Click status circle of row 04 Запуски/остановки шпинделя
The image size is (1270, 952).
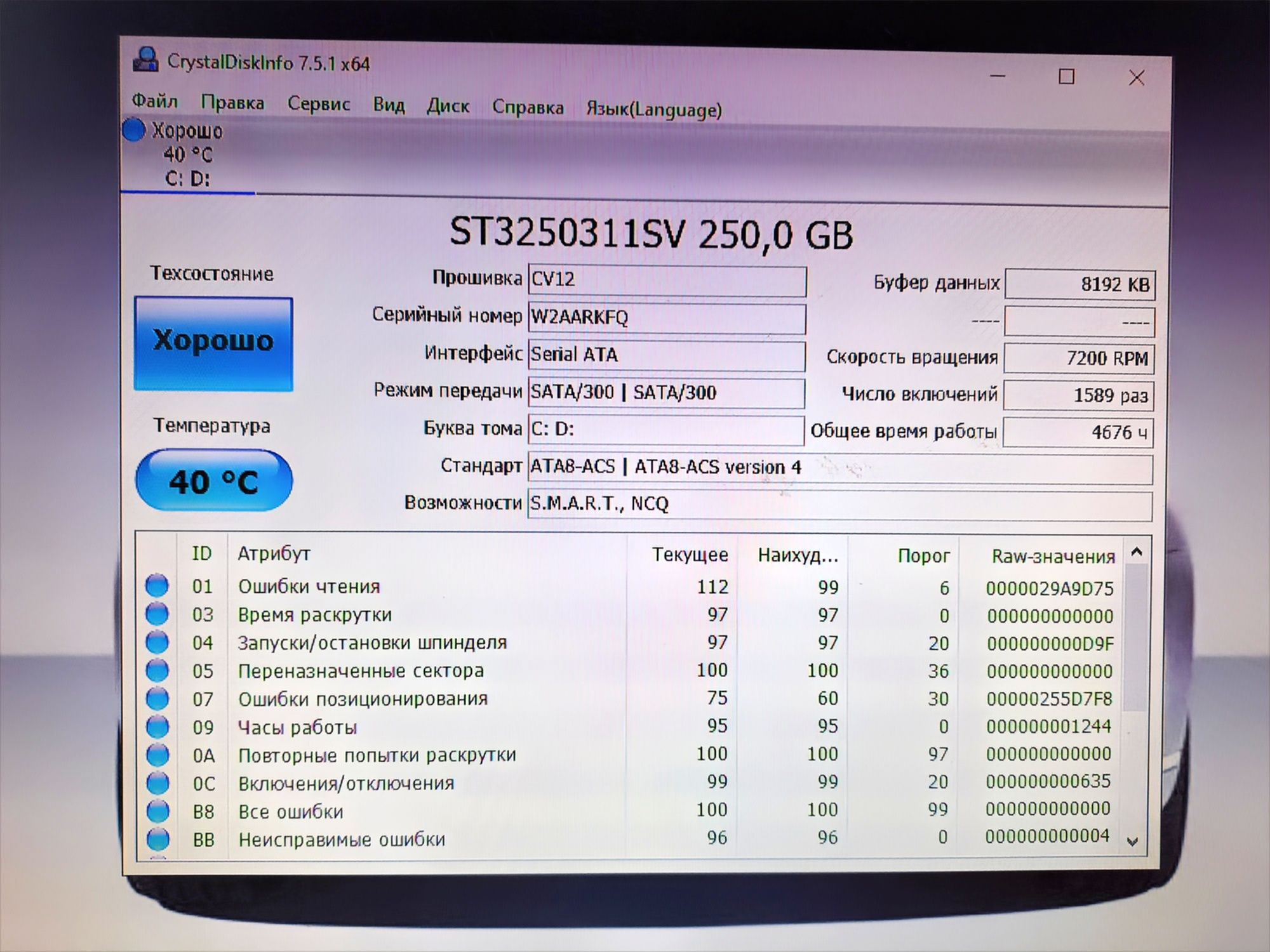[157, 642]
